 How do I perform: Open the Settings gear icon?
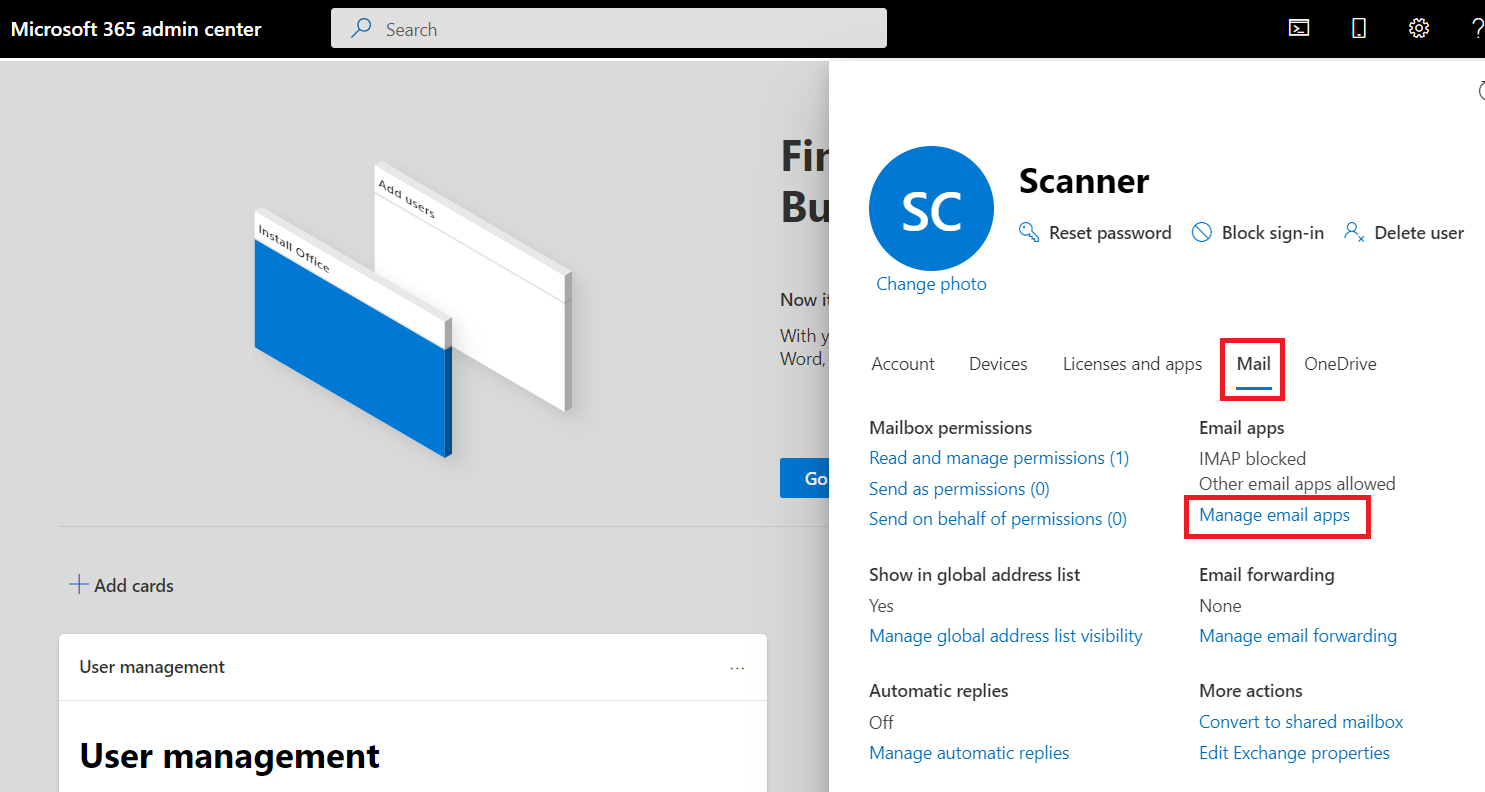click(x=1419, y=28)
